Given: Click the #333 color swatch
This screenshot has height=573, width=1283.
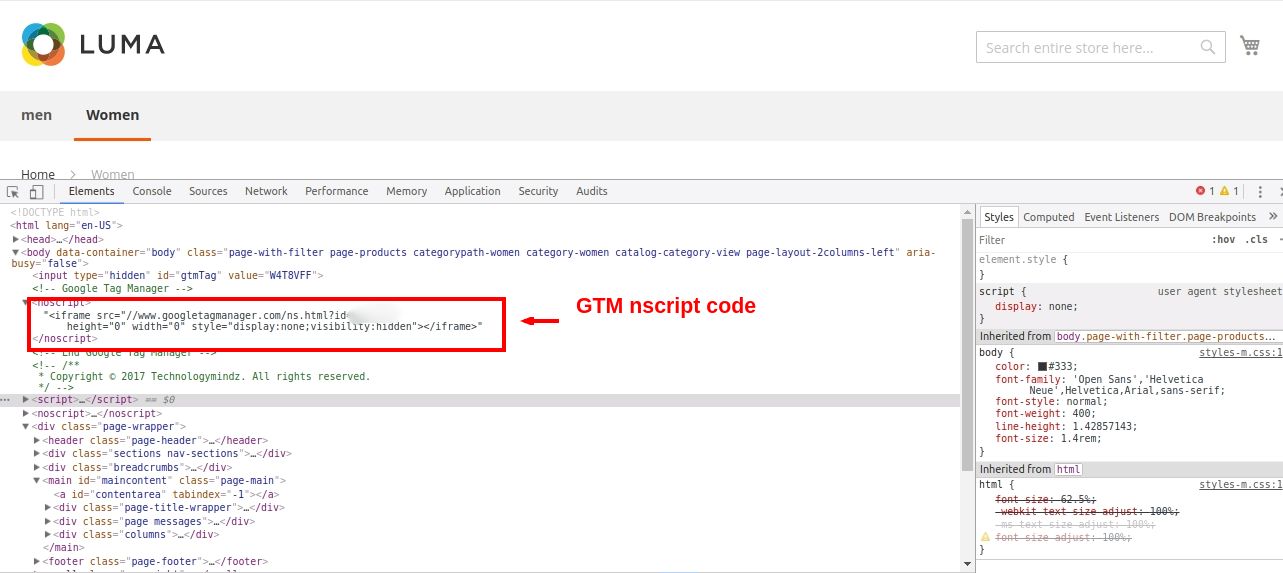Looking at the screenshot, I should (1042, 367).
